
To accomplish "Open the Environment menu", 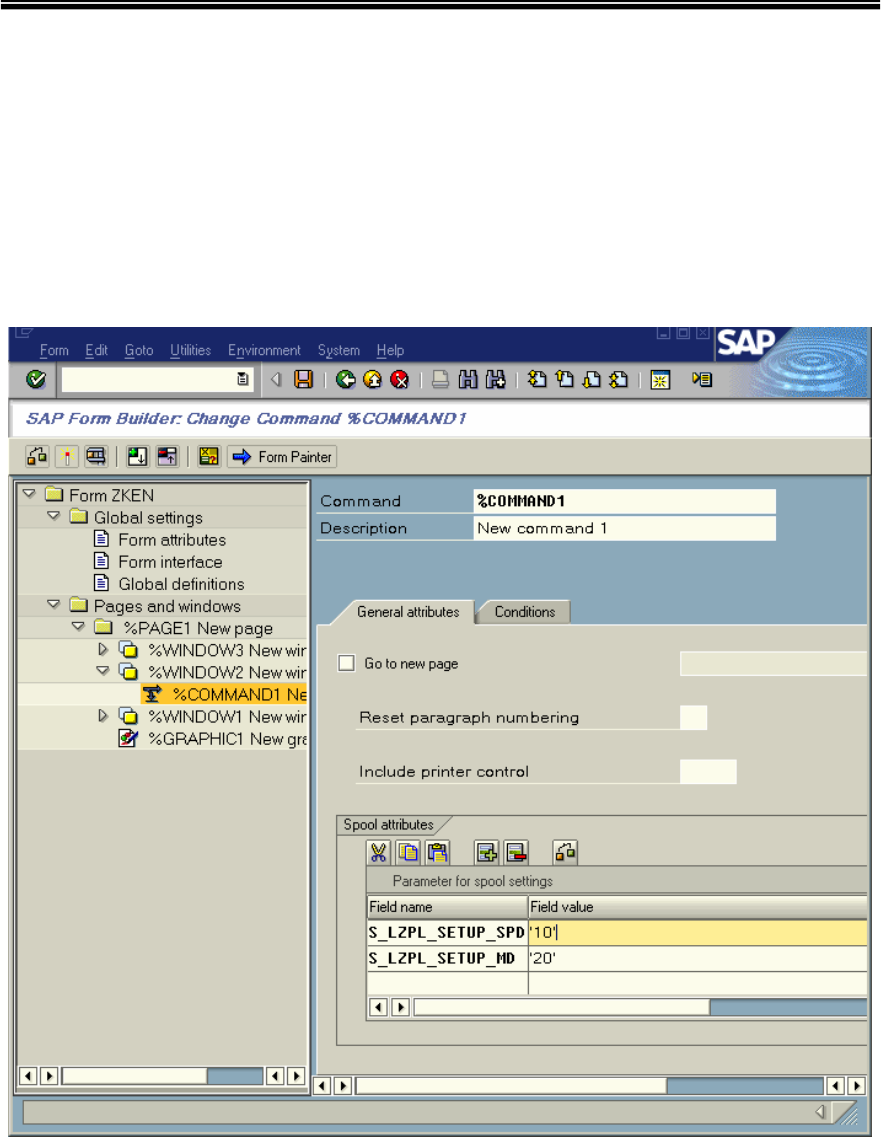I will coord(264,351).
